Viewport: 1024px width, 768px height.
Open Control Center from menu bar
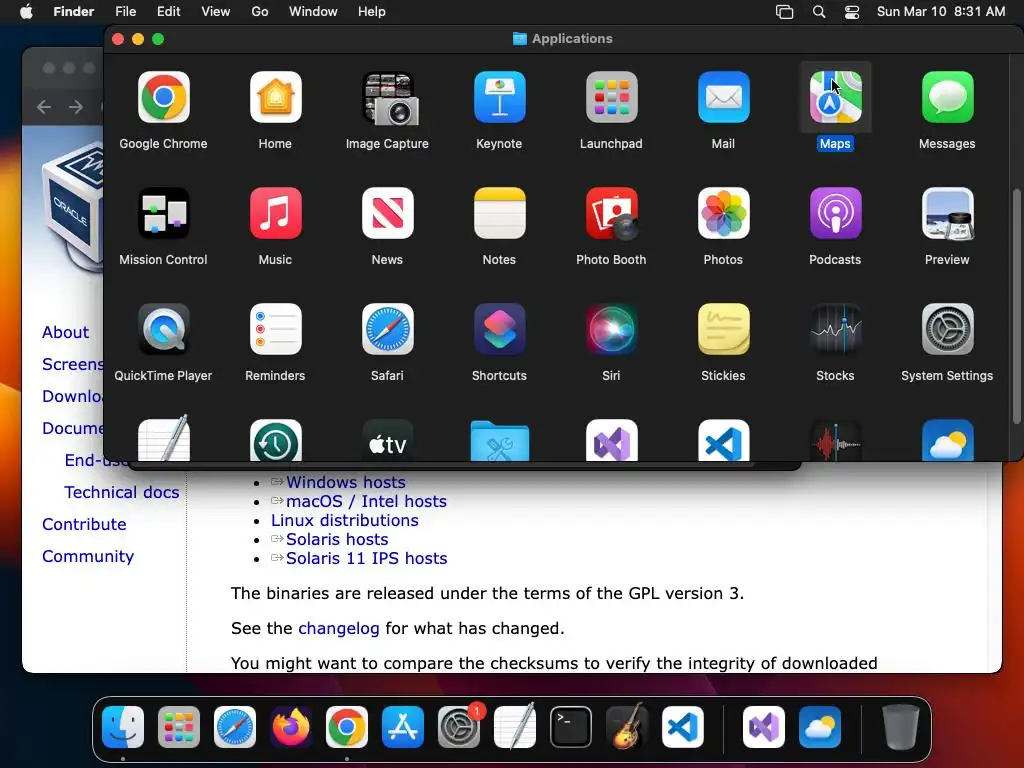(x=852, y=12)
